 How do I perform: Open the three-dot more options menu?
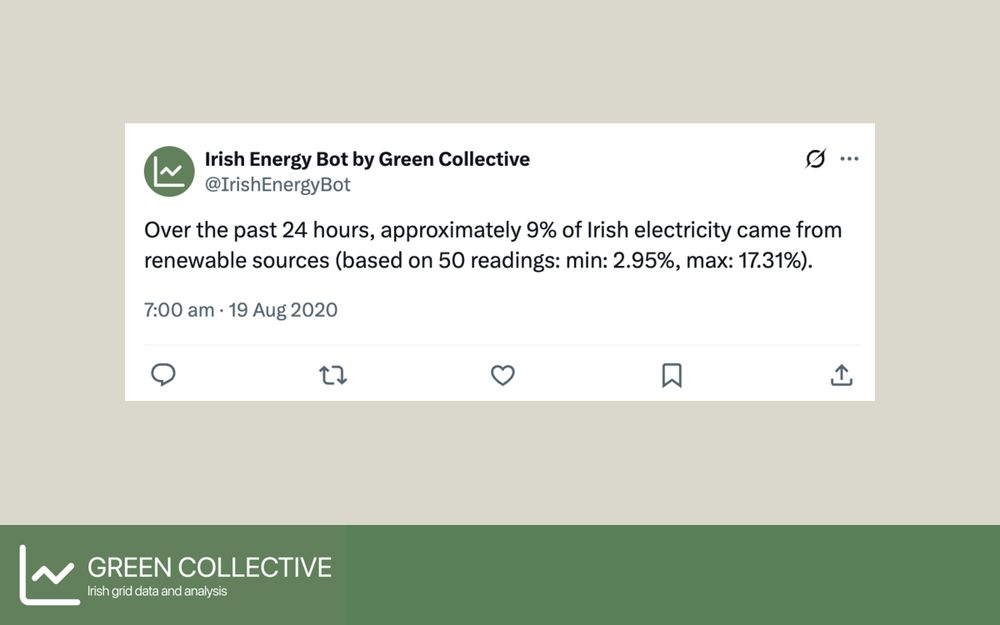pos(849,158)
